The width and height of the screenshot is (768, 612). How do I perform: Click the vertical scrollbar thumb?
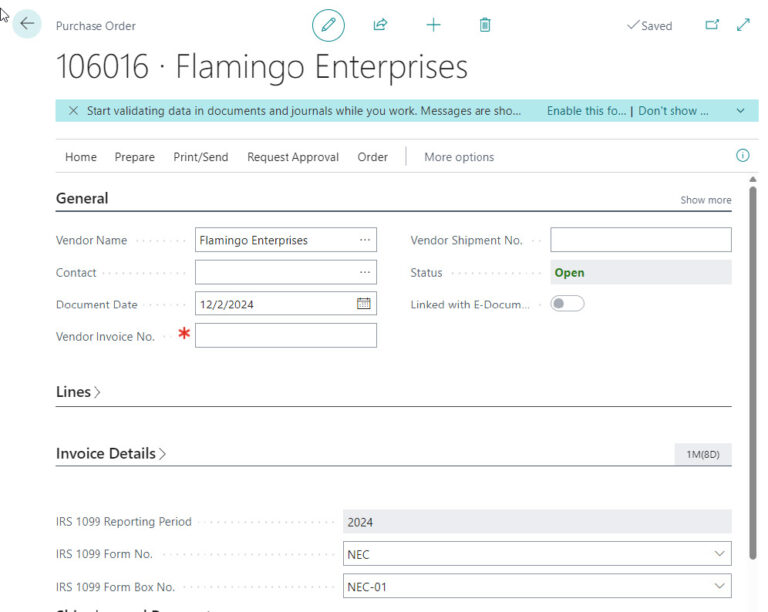click(x=753, y=372)
